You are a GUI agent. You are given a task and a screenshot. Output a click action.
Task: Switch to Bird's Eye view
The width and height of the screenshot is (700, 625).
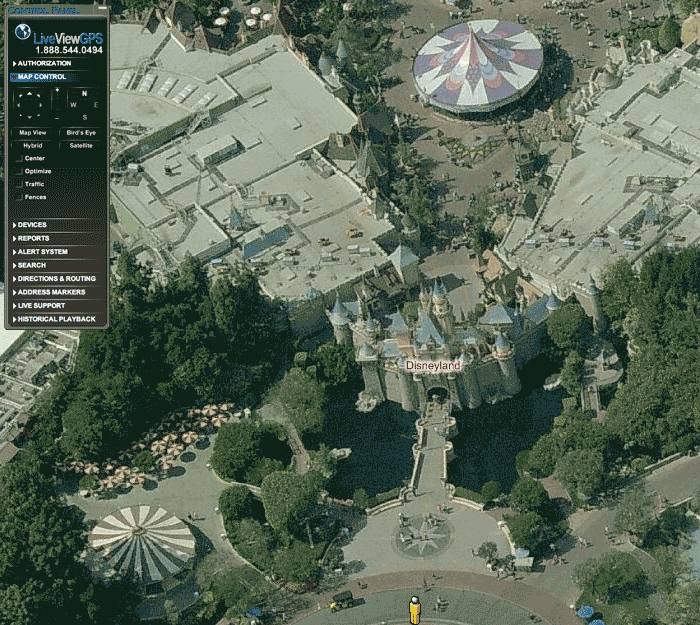(x=81, y=132)
